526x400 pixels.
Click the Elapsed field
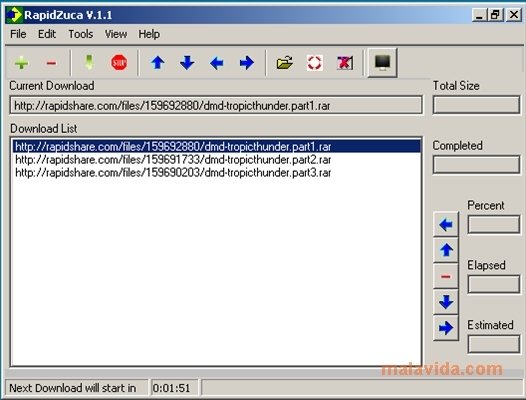coord(494,284)
